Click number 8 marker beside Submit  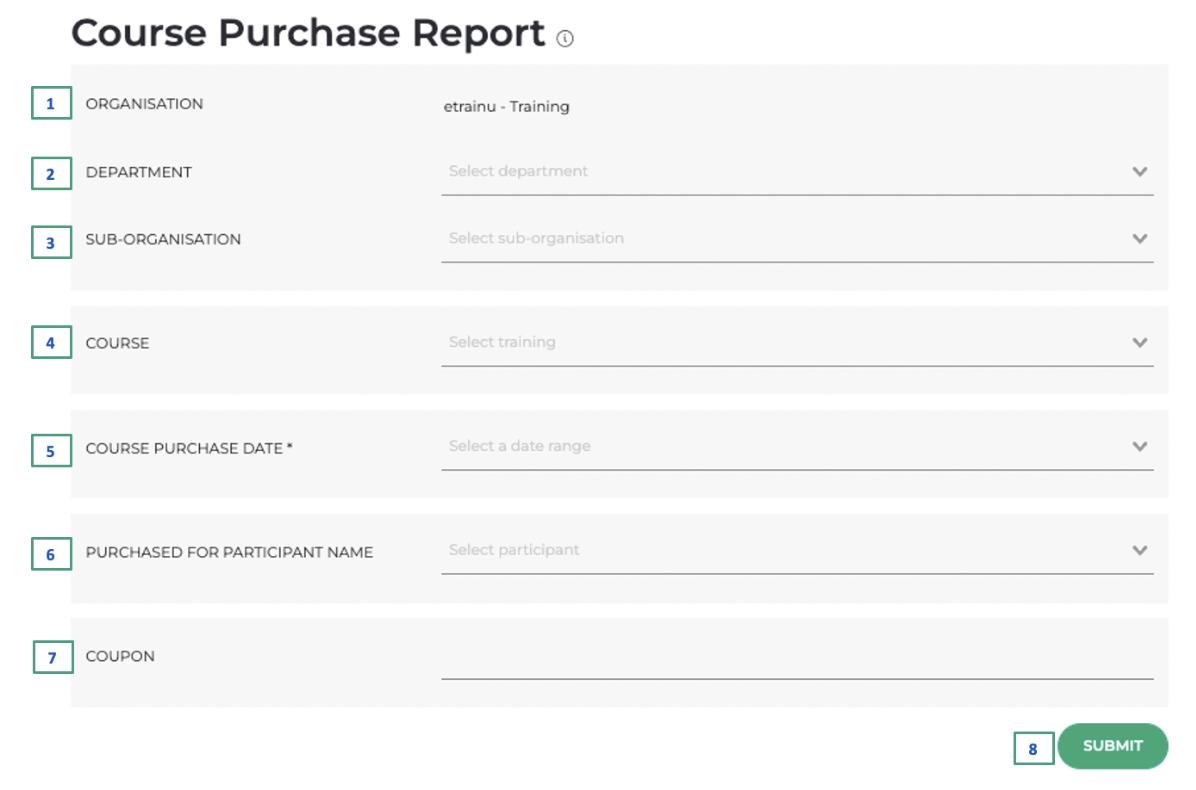click(x=1033, y=748)
